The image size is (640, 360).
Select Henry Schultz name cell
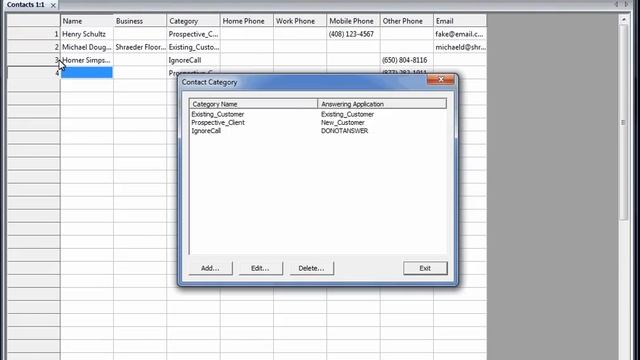87,34
